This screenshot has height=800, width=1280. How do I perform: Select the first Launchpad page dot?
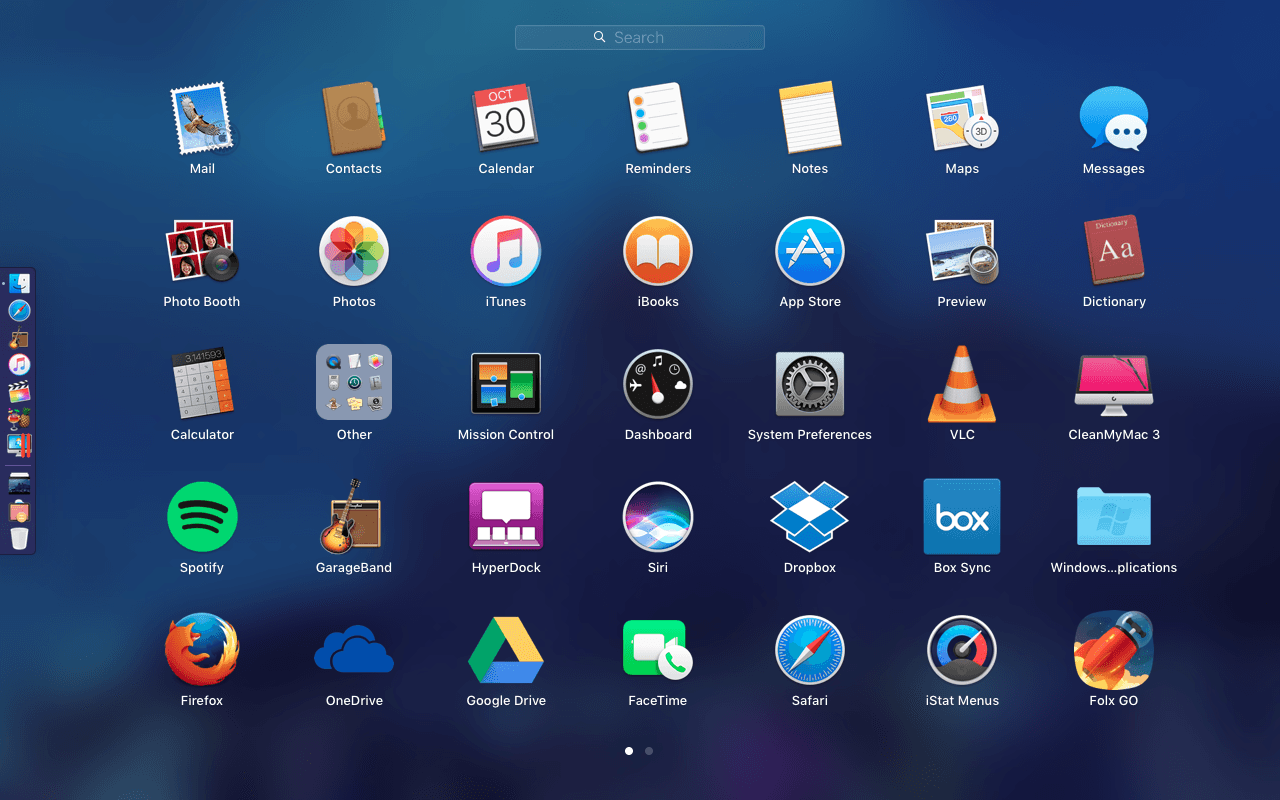tap(629, 750)
